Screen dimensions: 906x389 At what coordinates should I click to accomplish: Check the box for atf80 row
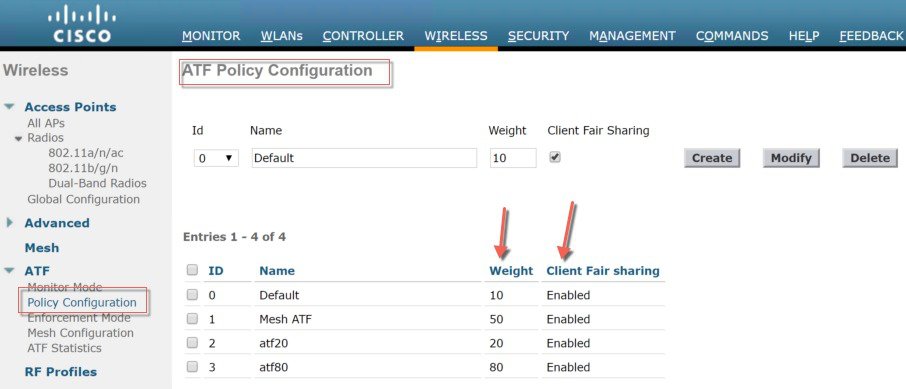[x=192, y=367]
